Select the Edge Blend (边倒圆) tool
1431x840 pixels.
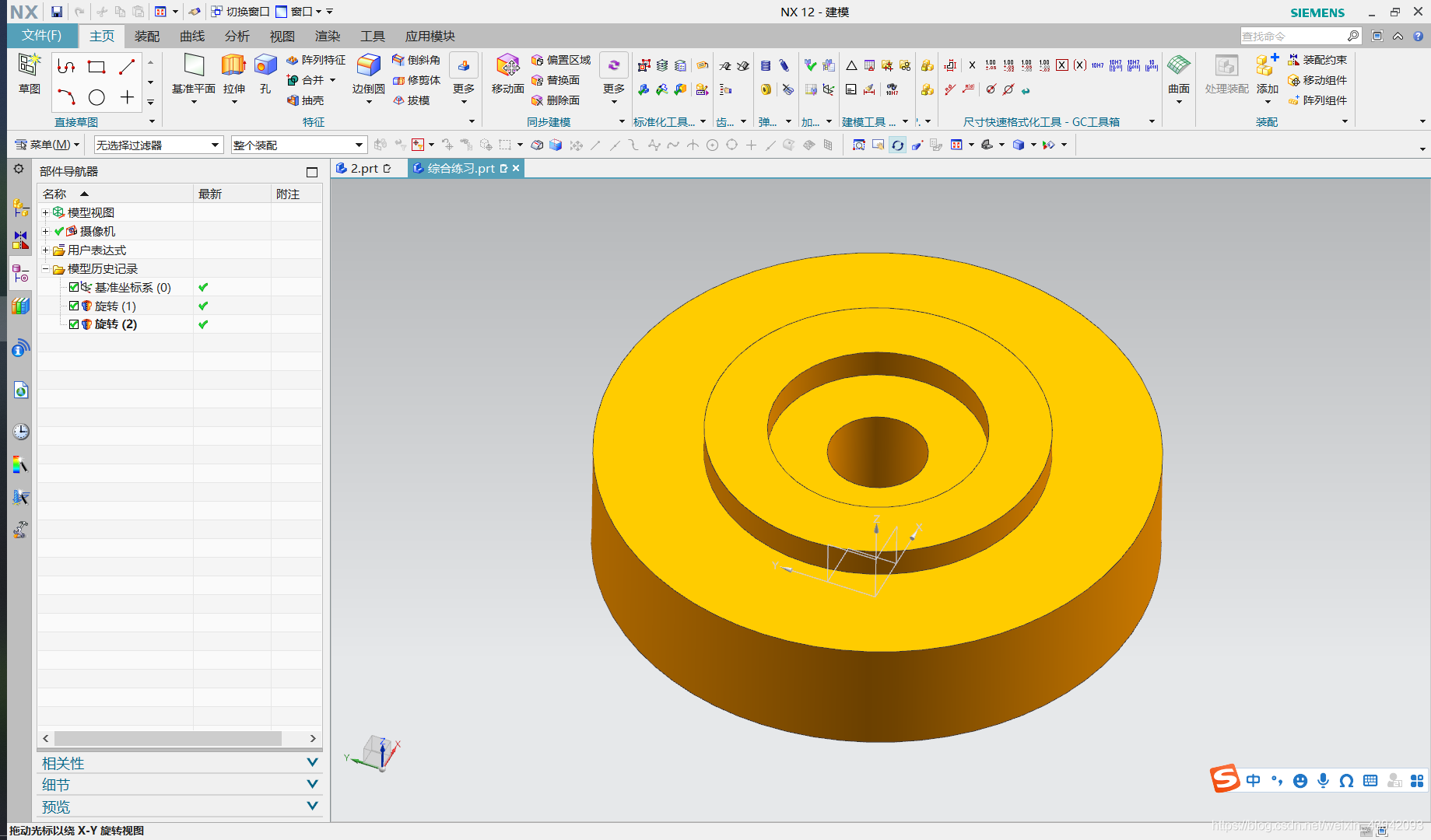tap(368, 74)
